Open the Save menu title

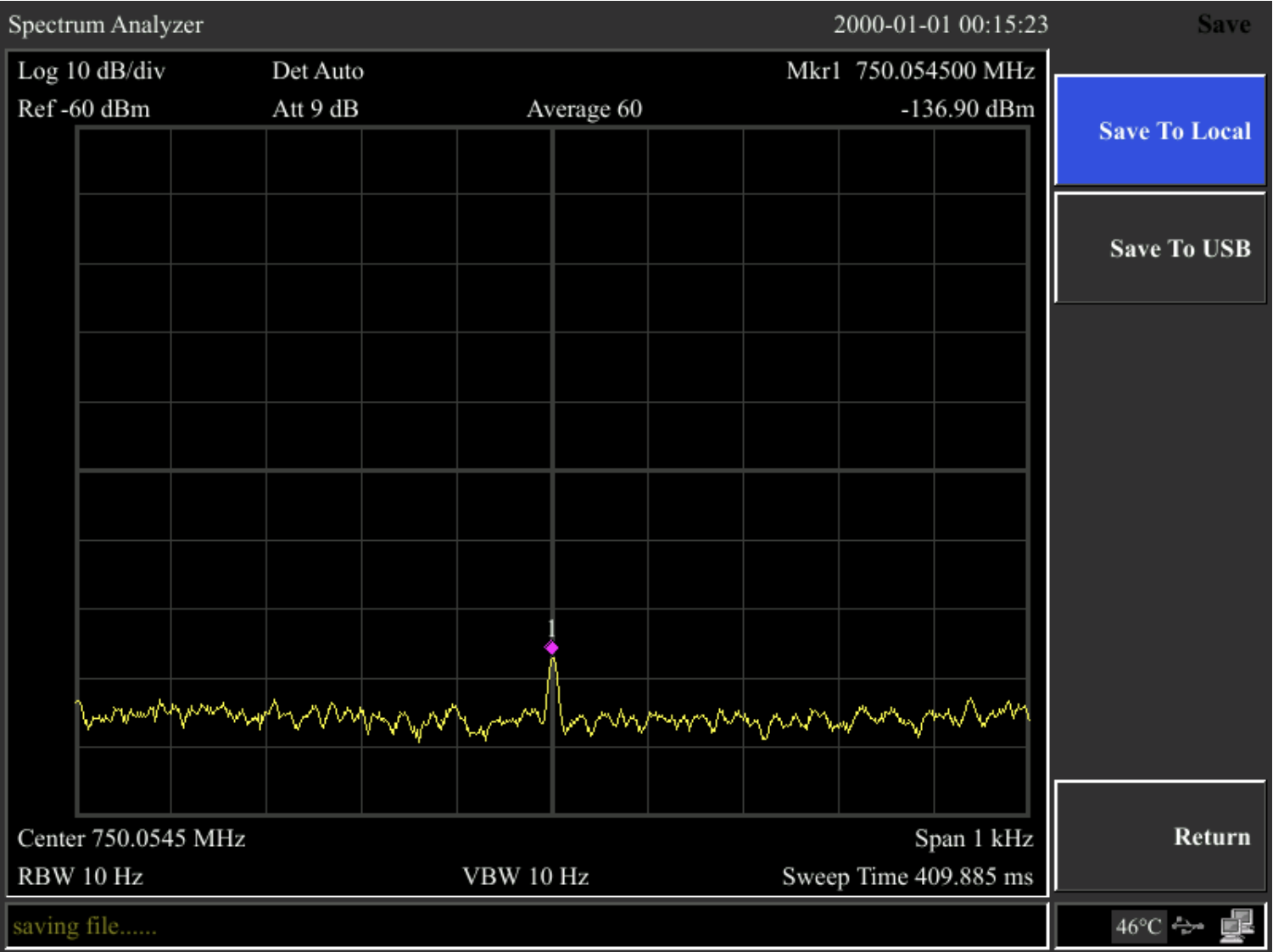point(1223,25)
